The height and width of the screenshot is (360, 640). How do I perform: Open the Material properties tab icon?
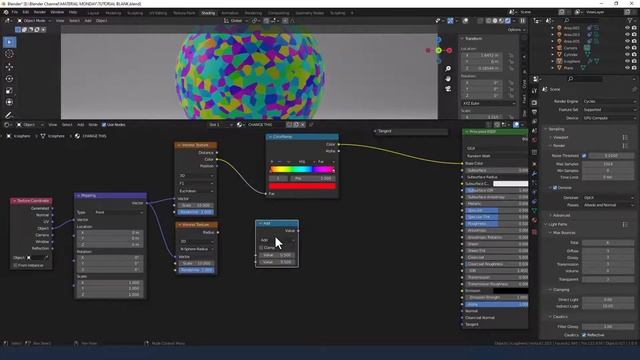pos(534,220)
